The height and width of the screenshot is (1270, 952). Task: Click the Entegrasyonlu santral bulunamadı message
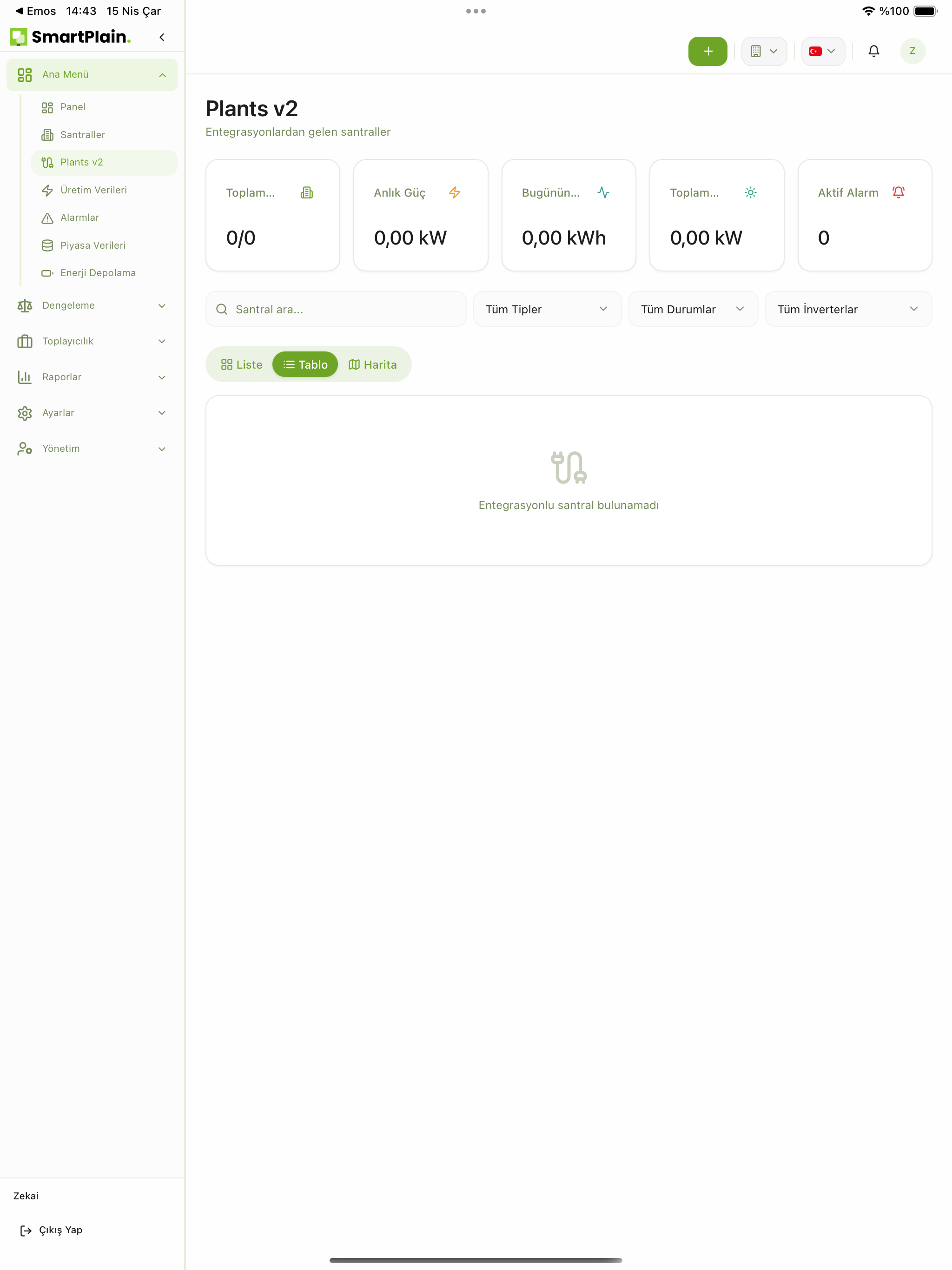click(569, 505)
